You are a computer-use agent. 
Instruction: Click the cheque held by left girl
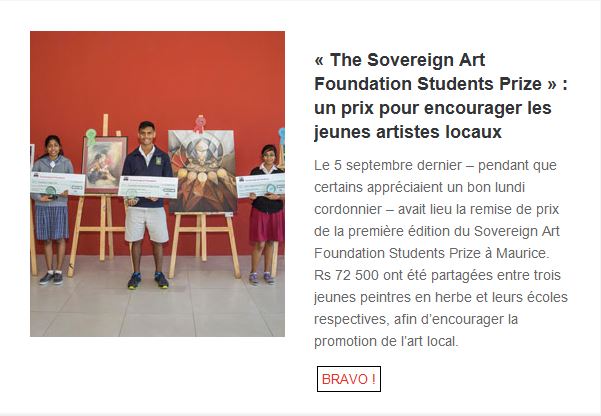click(57, 184)
